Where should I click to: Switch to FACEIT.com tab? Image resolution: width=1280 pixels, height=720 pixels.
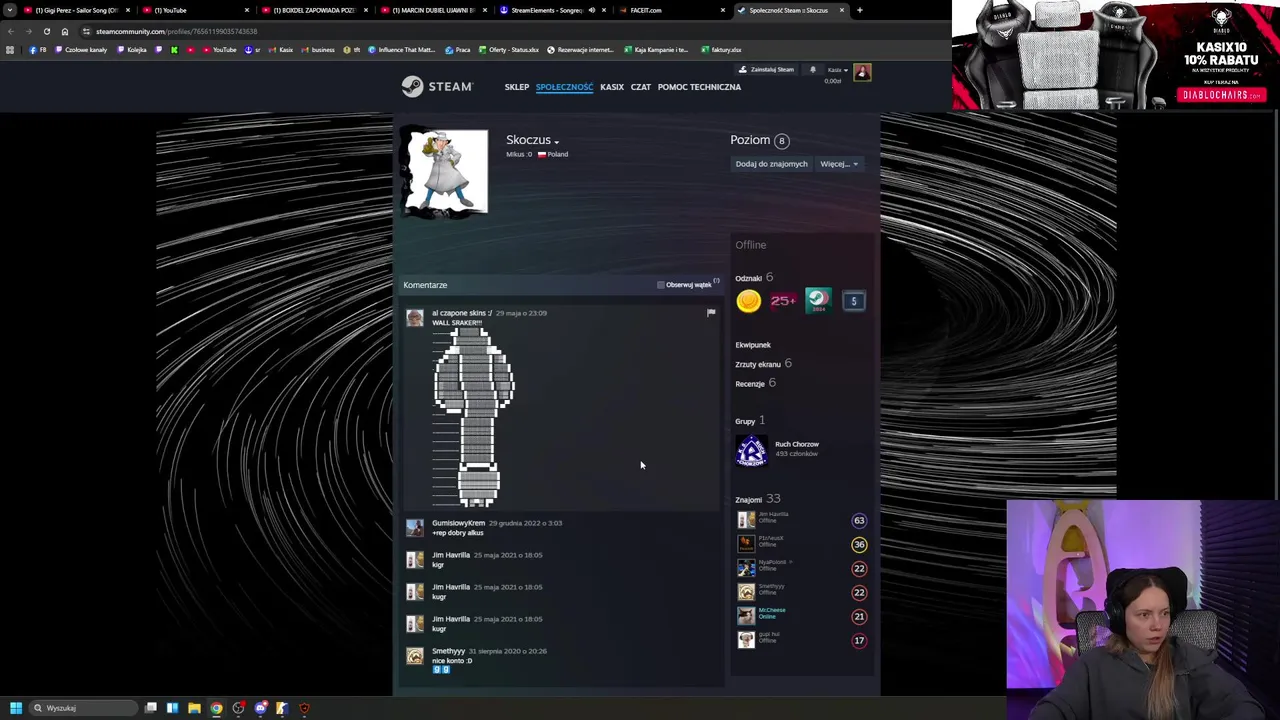[671, 10]
